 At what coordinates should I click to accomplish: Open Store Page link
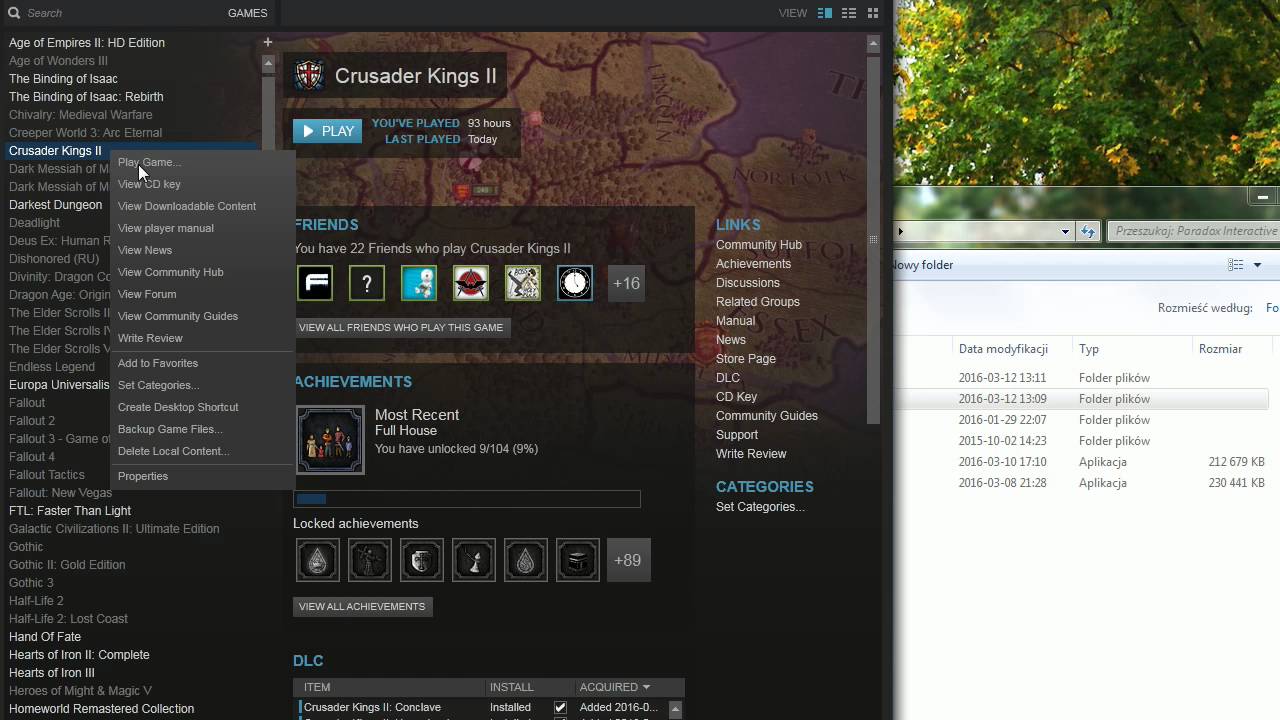click(x=746, y=359)
